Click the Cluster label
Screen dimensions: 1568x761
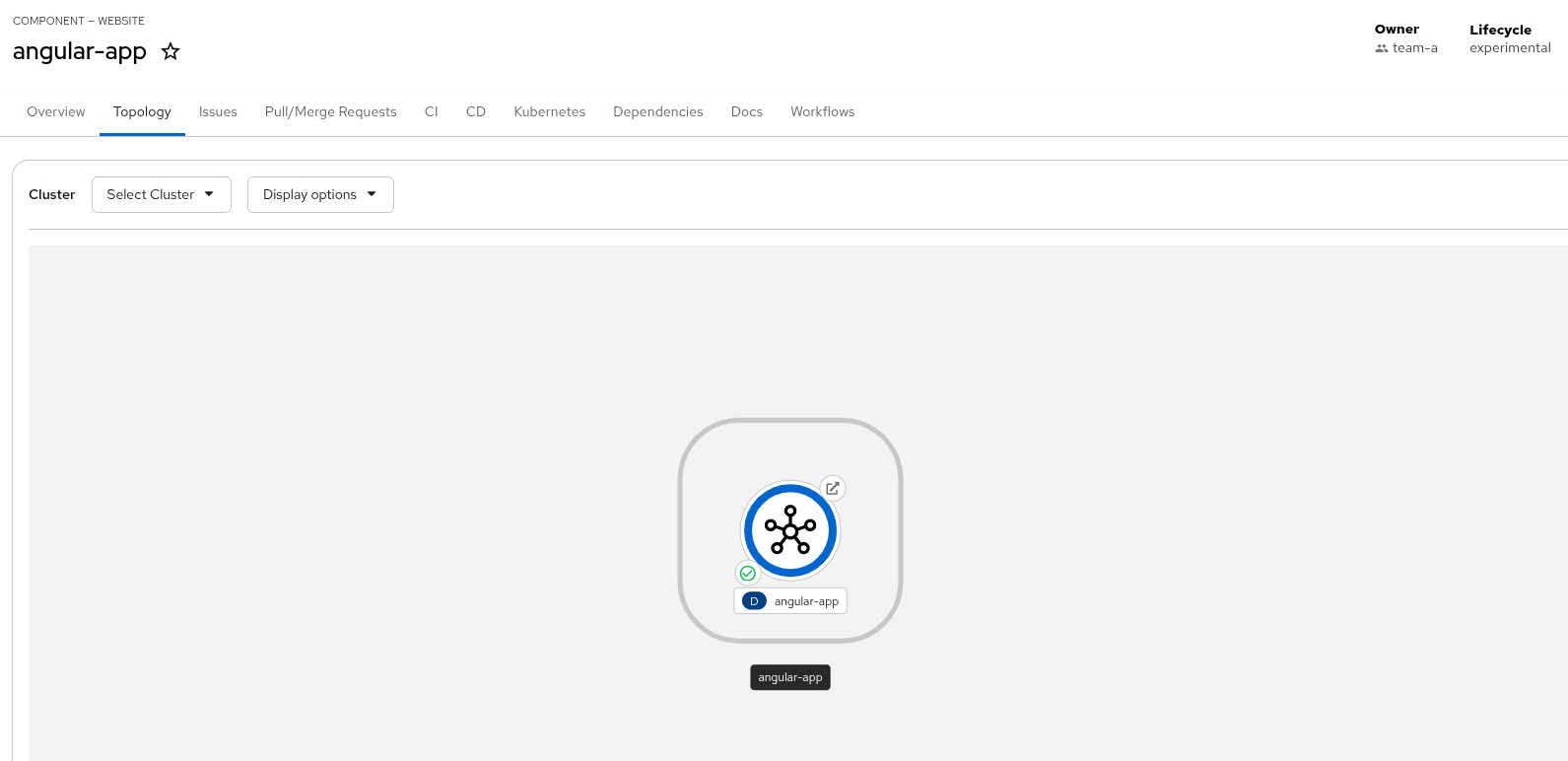pos(52,194)
